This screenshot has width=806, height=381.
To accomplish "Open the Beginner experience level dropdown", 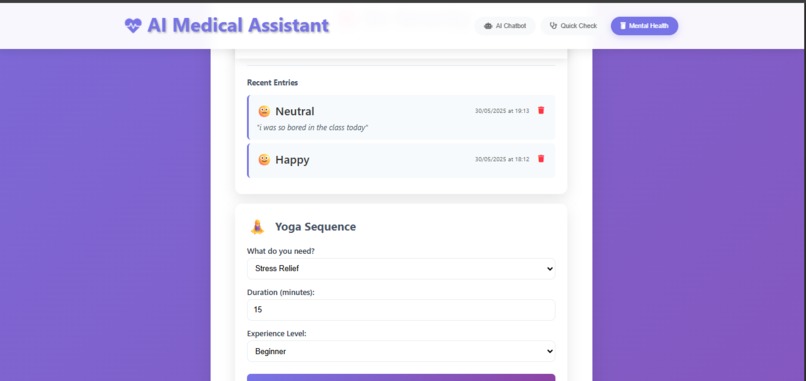I will tap(401, 351).
